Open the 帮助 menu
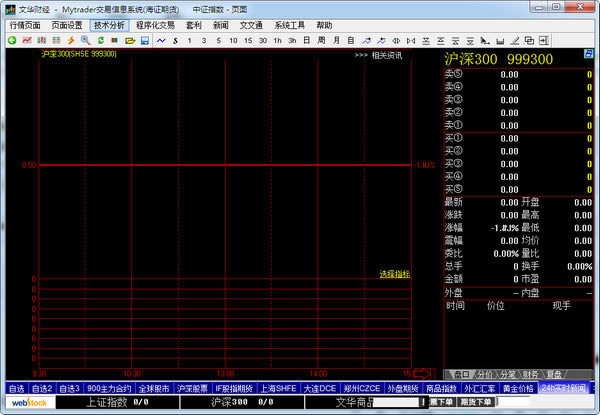 [324, 25]
